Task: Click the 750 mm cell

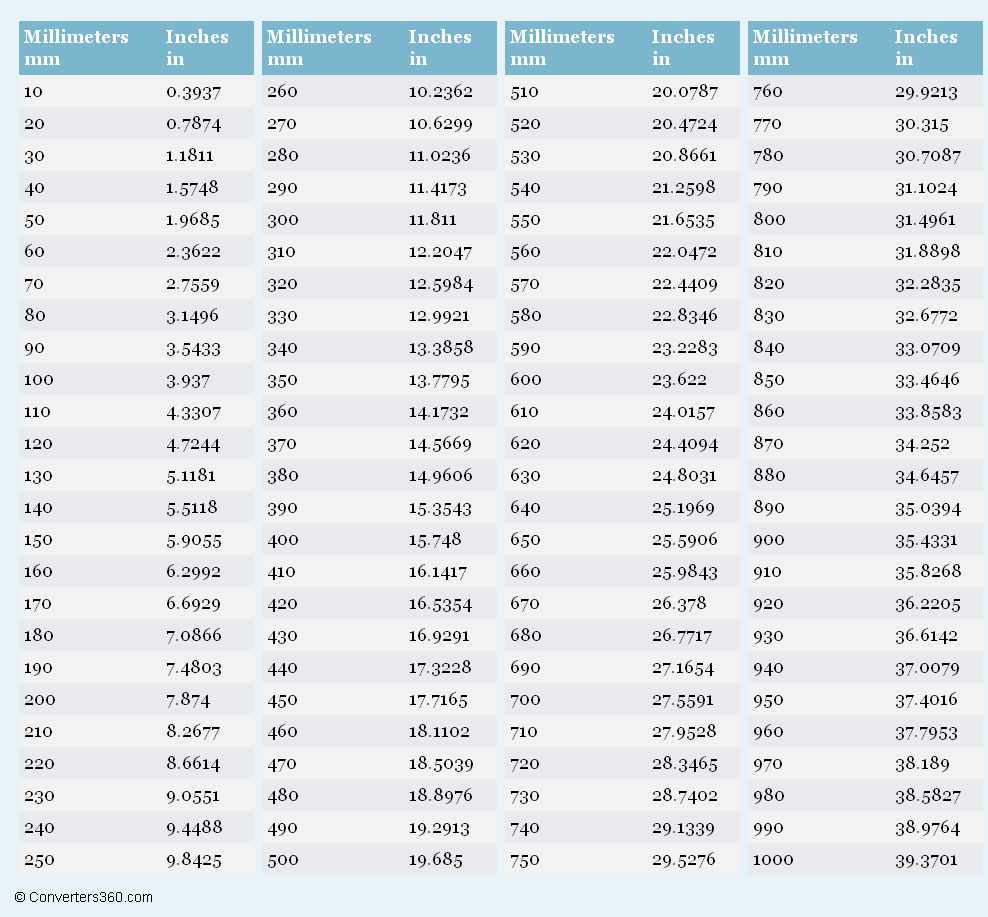Action: 525,859
